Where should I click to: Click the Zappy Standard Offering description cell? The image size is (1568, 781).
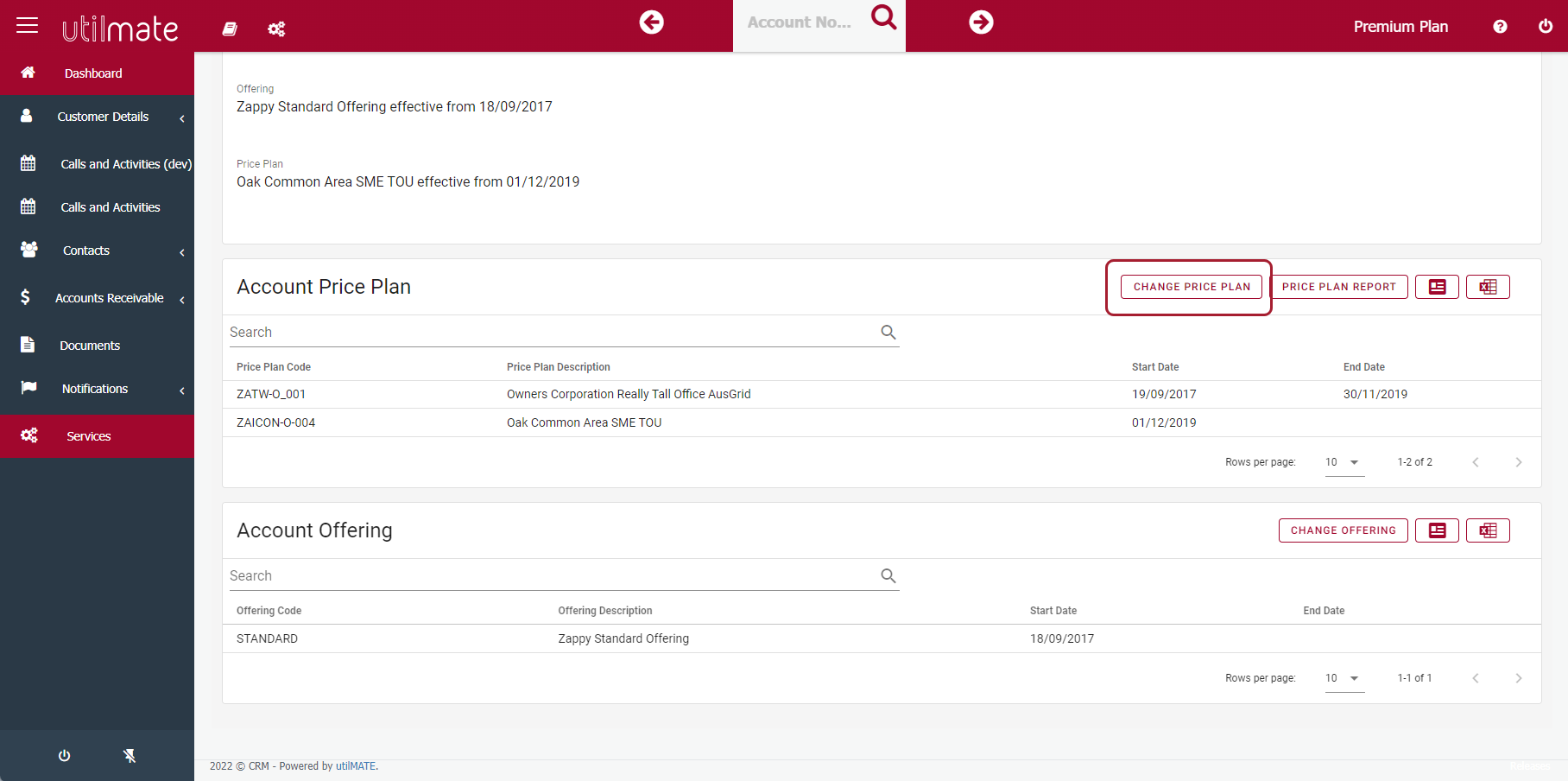tap(623, 638)
